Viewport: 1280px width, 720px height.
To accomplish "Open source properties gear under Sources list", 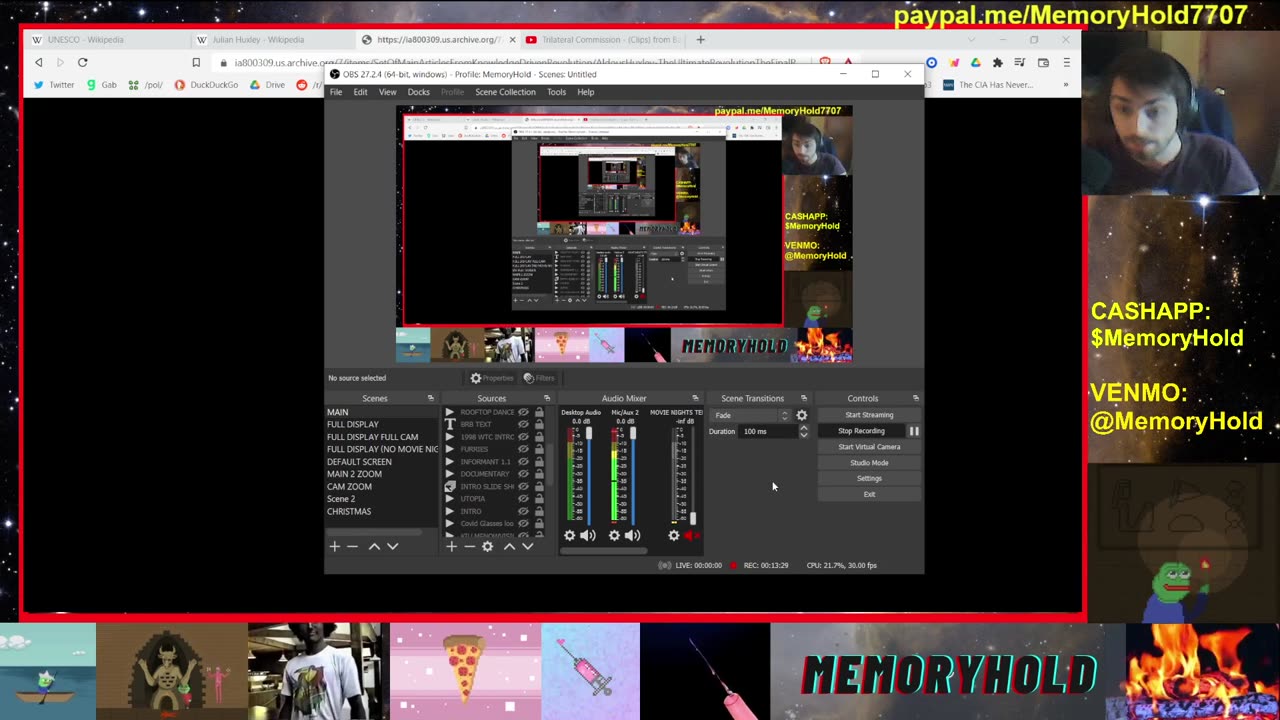I will tap(487, 546).
